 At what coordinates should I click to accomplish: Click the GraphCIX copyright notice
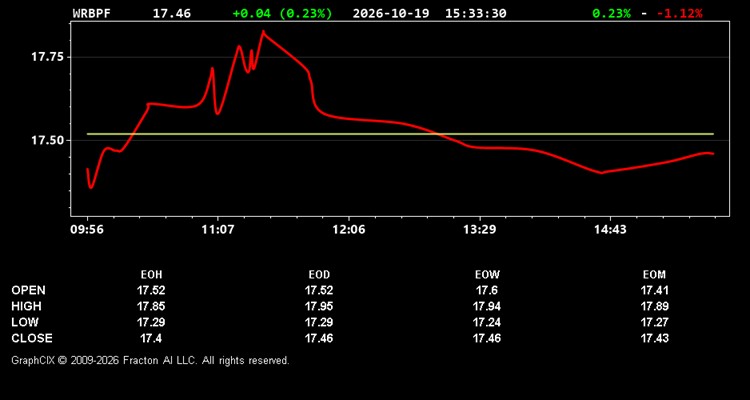(150, 360)
